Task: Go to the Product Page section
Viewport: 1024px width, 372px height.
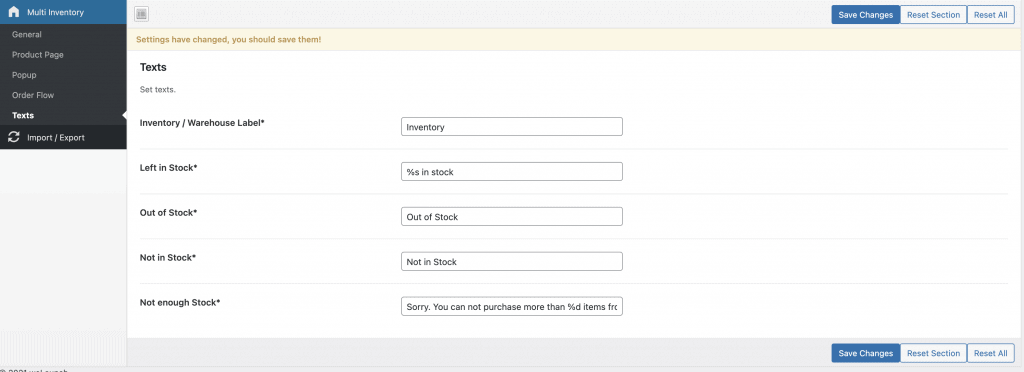Action: click(x=38, y=55)
